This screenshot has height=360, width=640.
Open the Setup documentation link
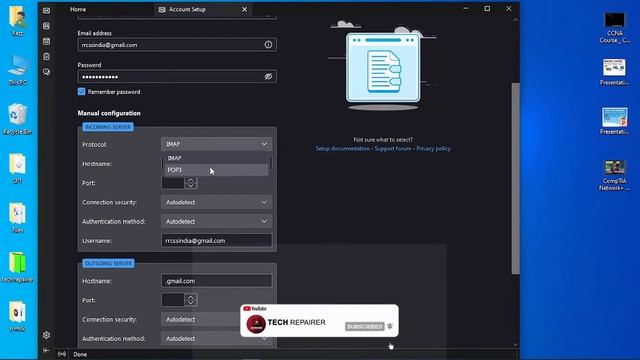[342, 149]
